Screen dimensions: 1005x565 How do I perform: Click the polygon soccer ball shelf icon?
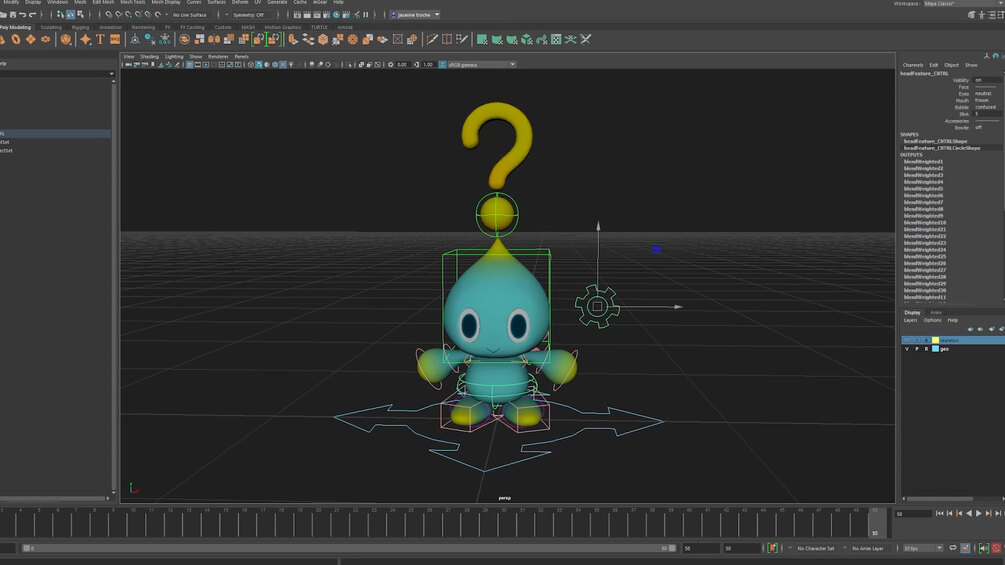click(65, 39)
